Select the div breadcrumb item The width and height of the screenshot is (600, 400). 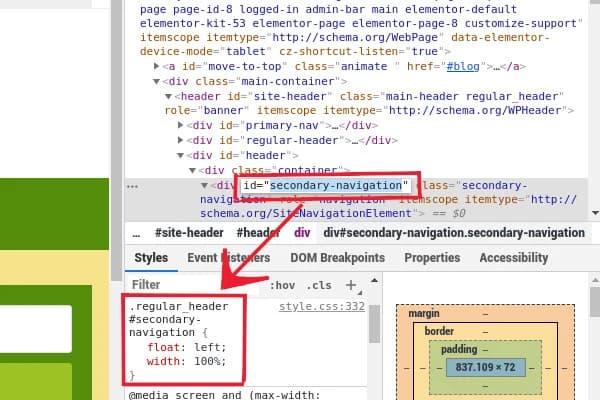[302, 233]
